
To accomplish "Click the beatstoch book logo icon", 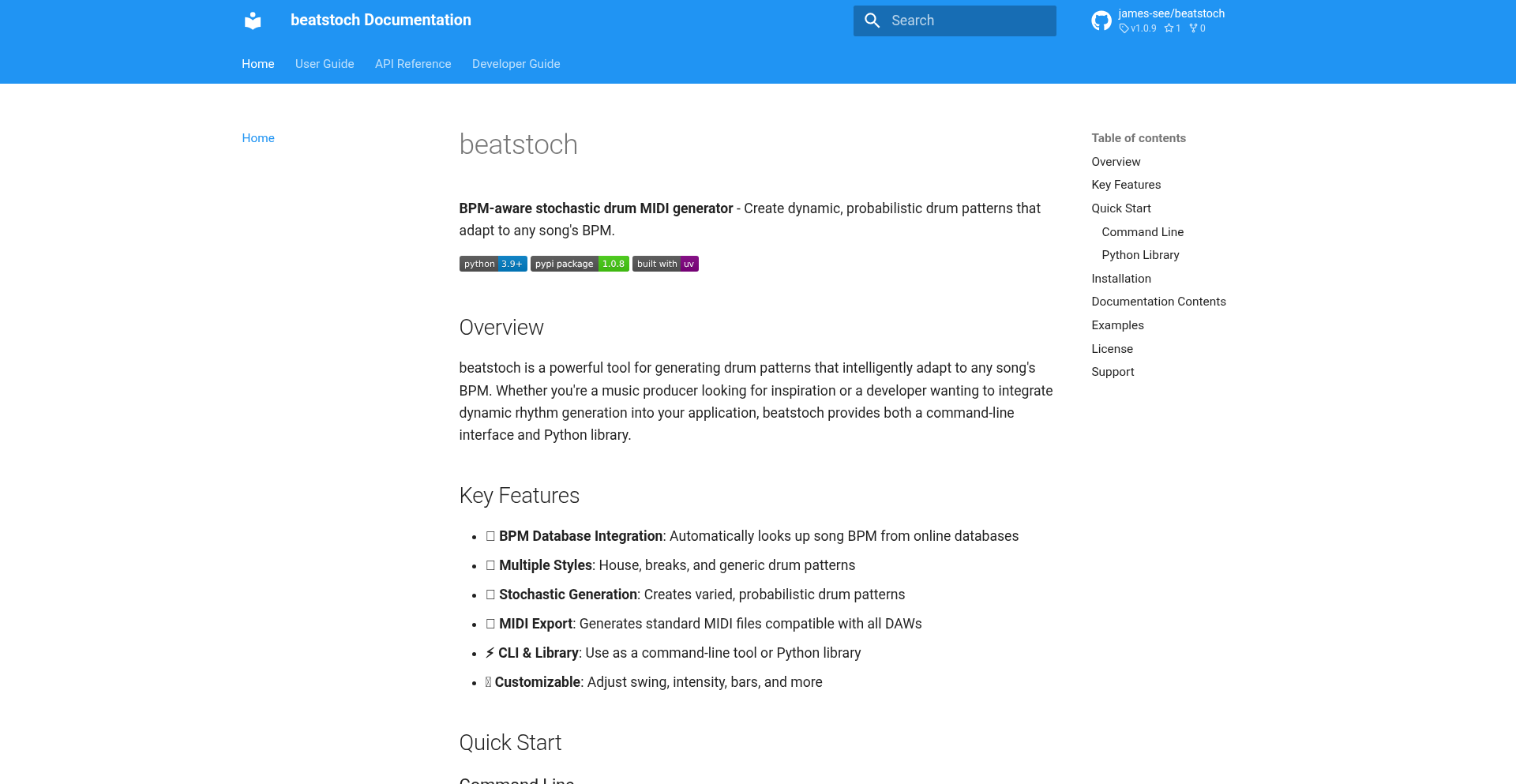I will [253, 21].
